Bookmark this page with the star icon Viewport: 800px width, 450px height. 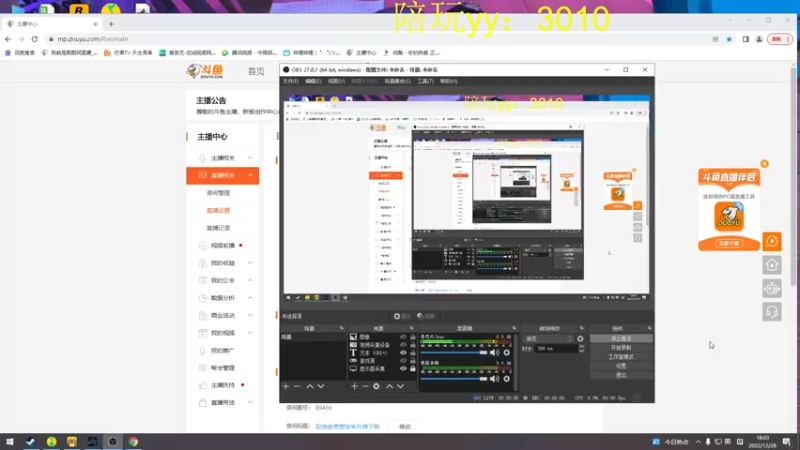729,39
